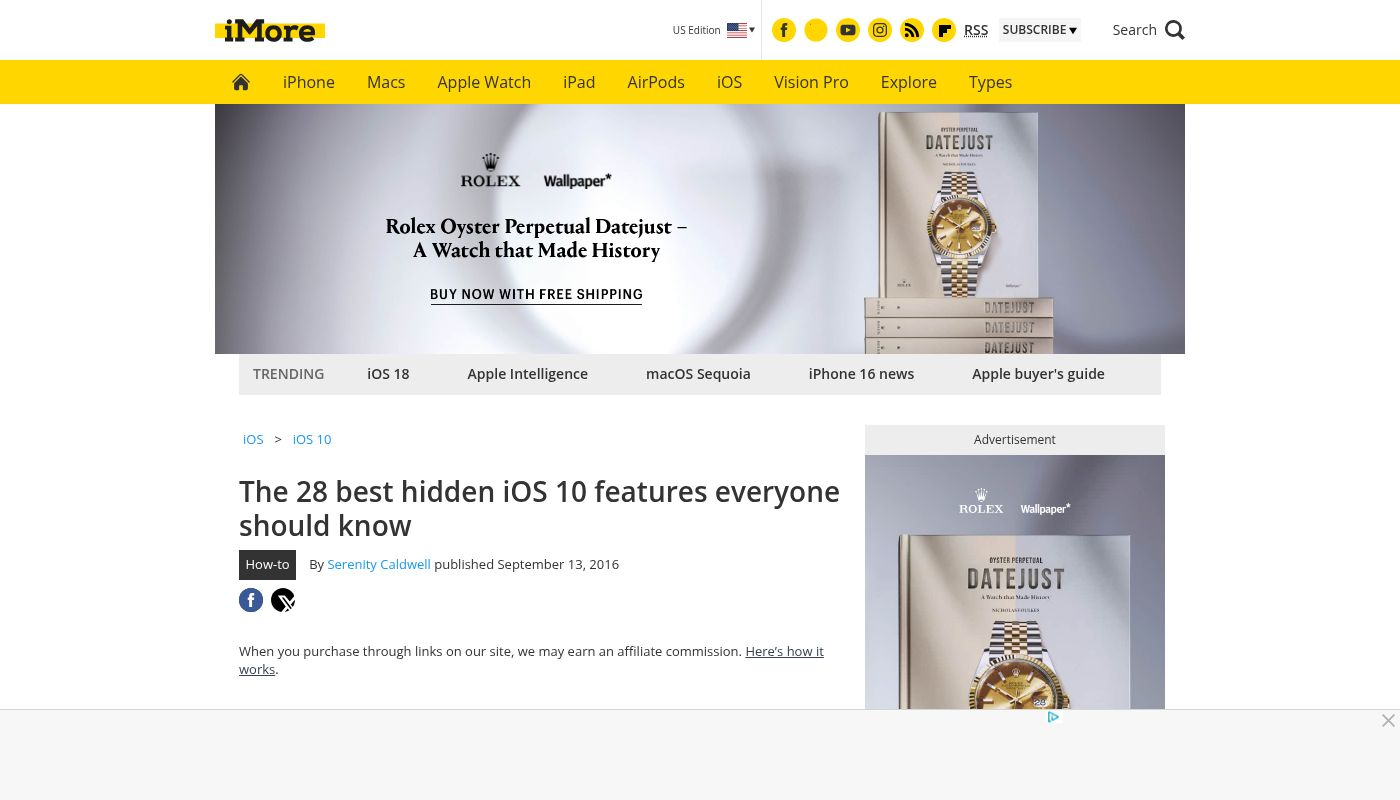Expand the US Edition dropdown
This screenshot has width=1400, height=800.
(x=713, y=30)
